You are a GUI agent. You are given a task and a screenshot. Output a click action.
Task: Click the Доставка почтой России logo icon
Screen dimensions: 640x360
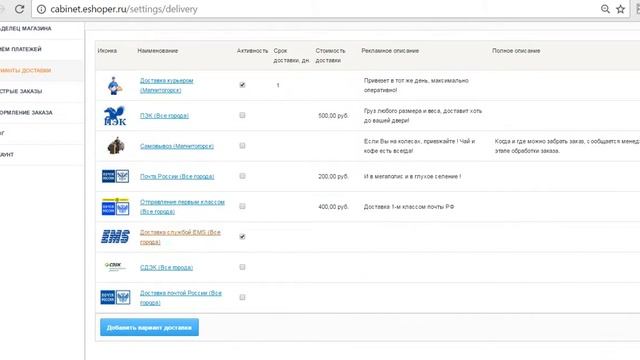[115, 297]
